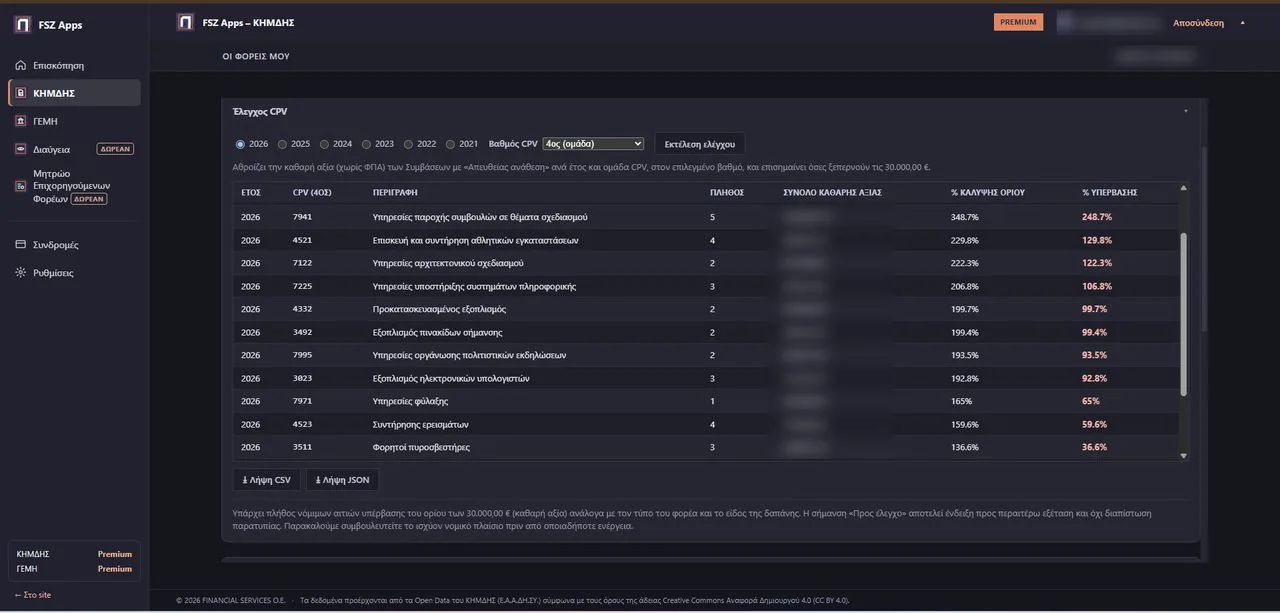Click the logo beside 'FSZ Apps – ΚΗΜΔΗΣ' header
This screenshot has height=613, width=1280.
point(185,22)
